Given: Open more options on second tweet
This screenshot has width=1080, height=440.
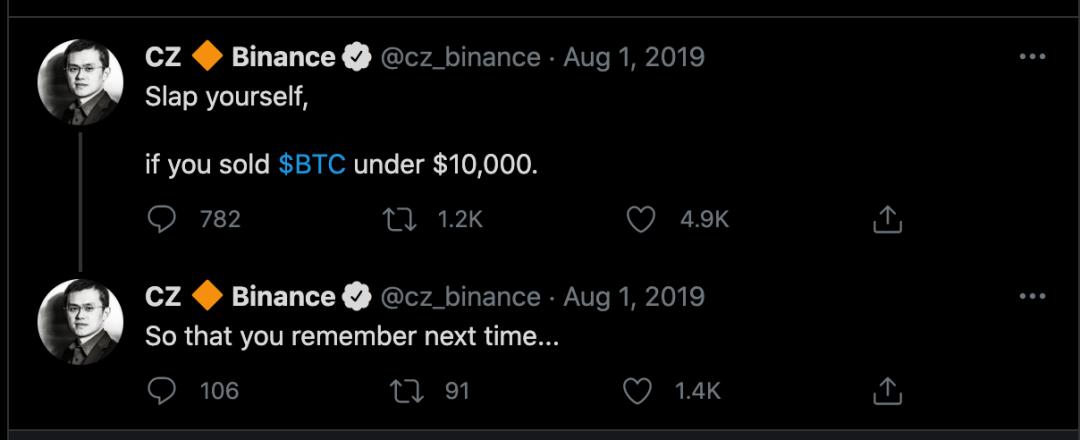Looking at the screenshot, I should click(1031, 297).
